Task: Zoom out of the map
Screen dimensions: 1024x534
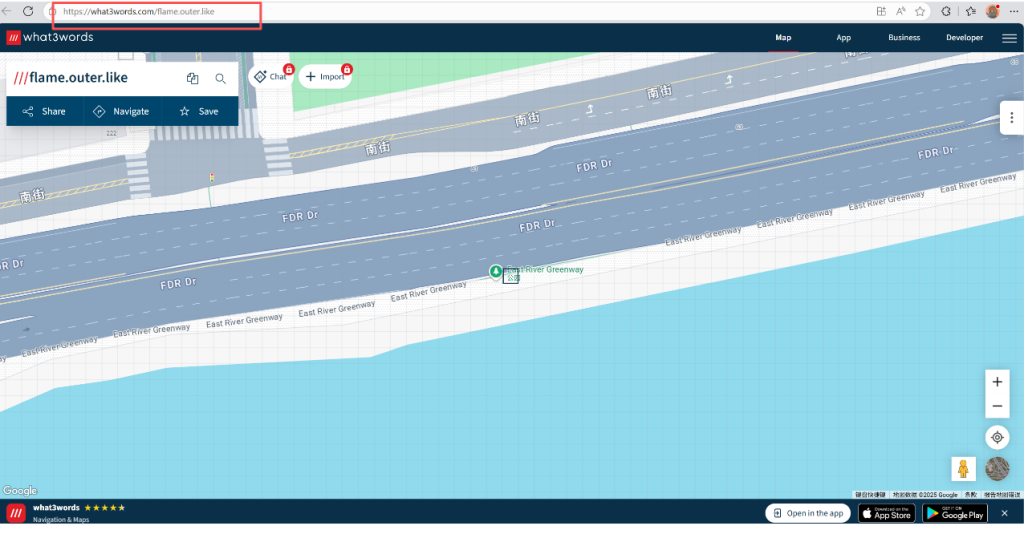Action: pyautogui.click(x=997, y=407)
